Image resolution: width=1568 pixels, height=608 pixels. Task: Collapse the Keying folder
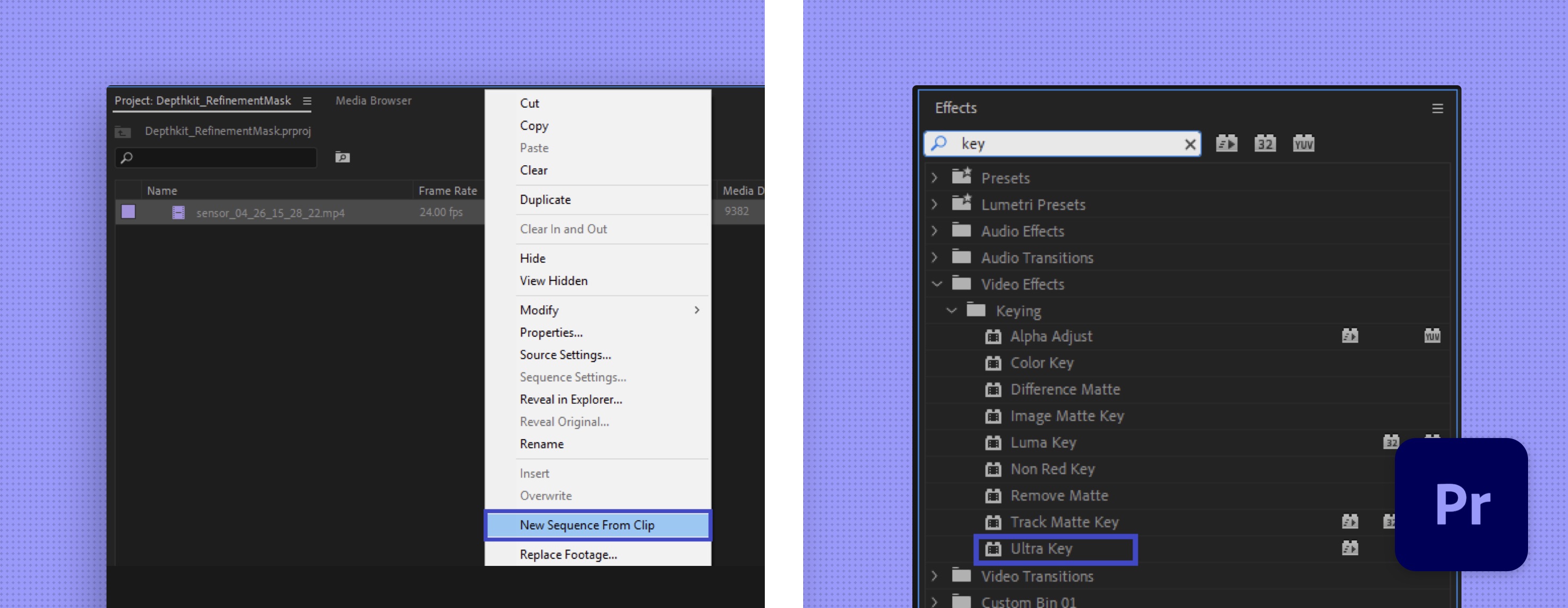point(951,311)
